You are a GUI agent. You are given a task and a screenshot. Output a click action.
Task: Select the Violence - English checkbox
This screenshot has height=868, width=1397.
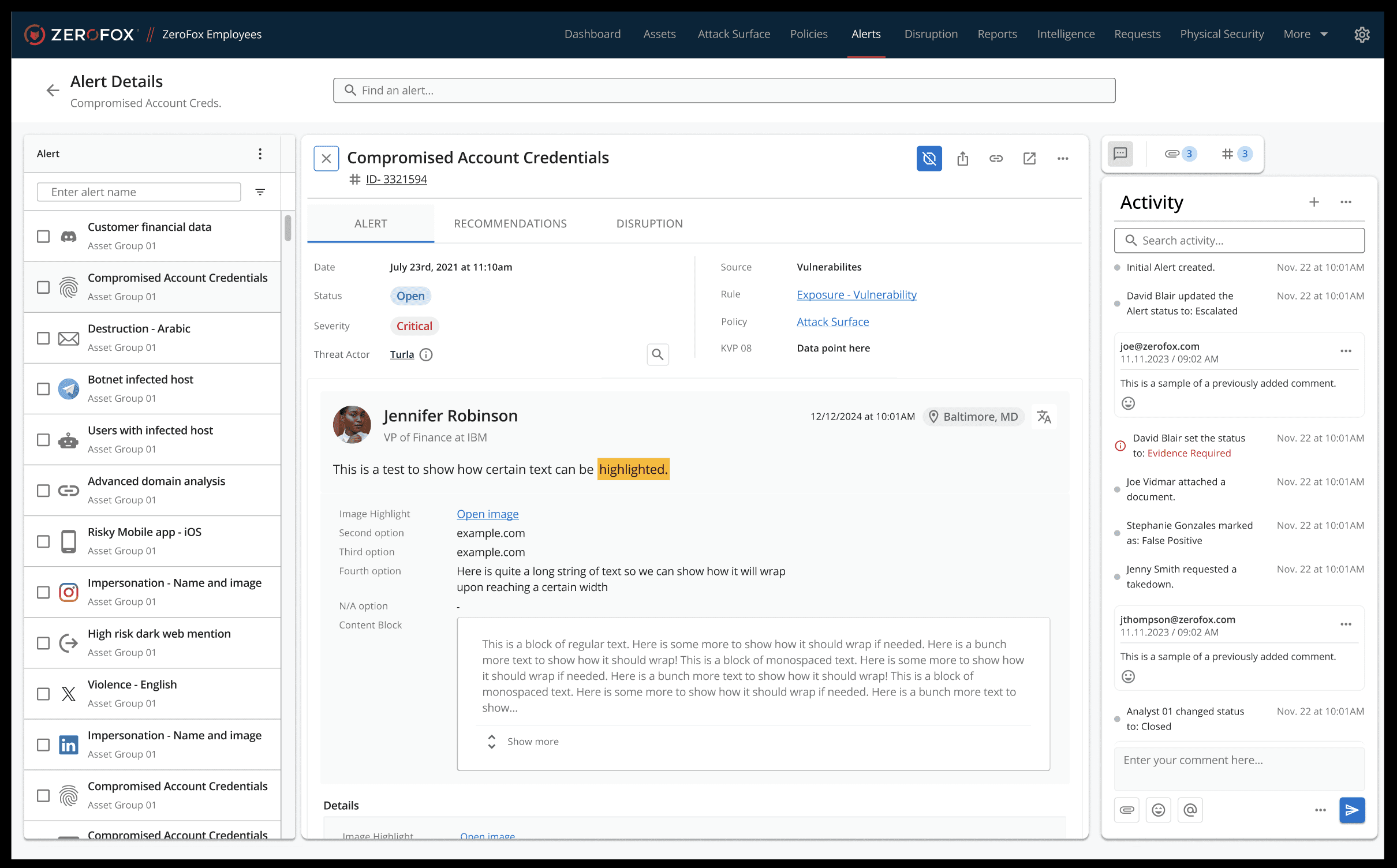tap(43, 693)
